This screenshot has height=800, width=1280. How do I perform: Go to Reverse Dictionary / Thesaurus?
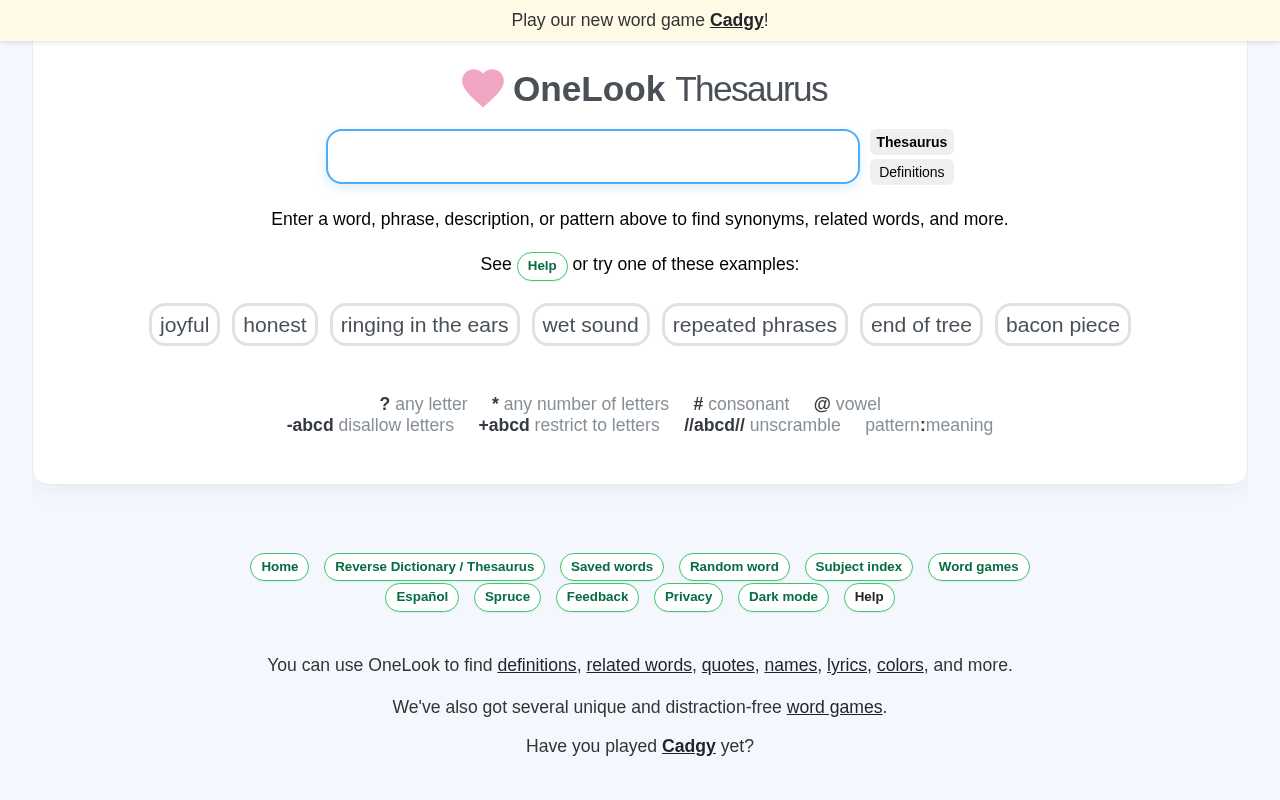pos(434,567)
